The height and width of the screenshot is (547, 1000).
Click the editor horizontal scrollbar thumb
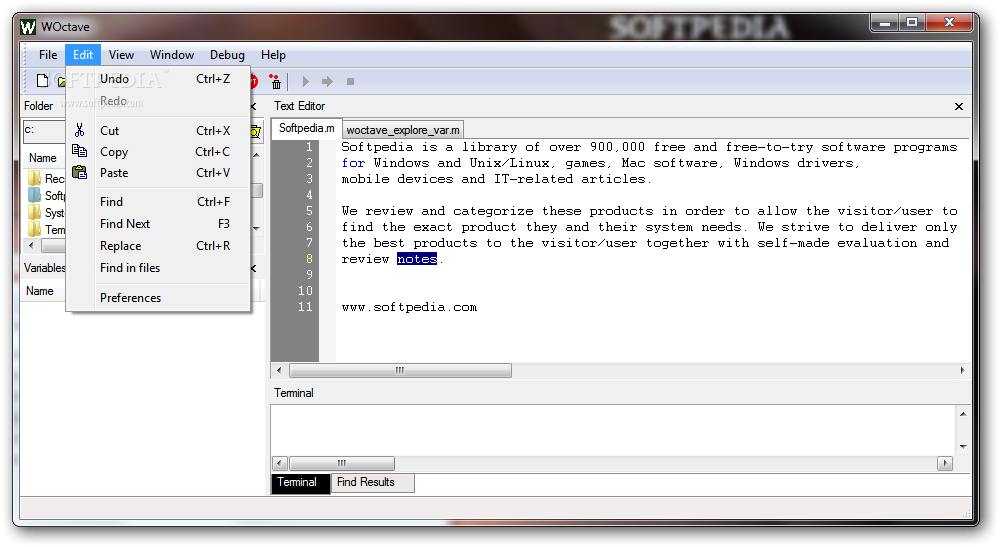[400, 370]
